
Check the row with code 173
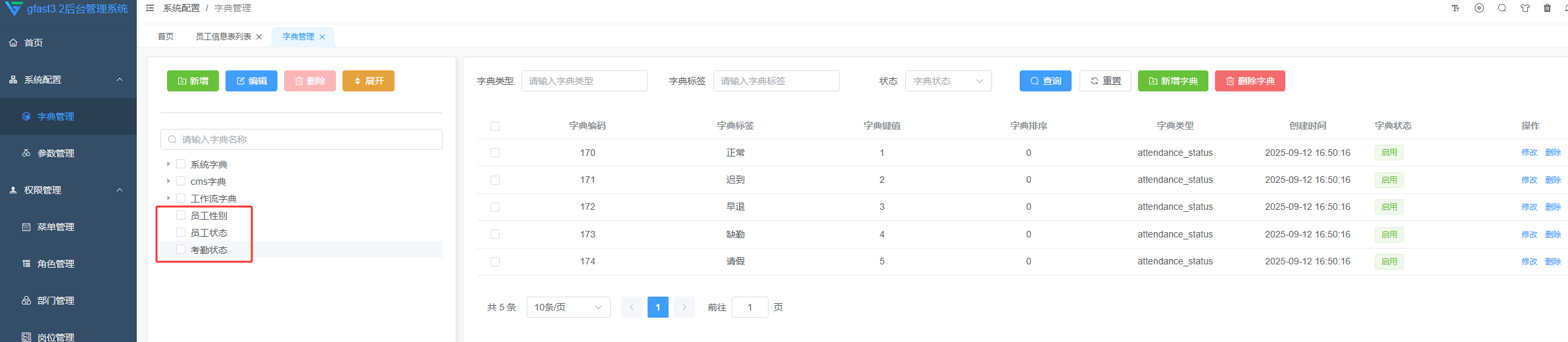coord(495,234)
